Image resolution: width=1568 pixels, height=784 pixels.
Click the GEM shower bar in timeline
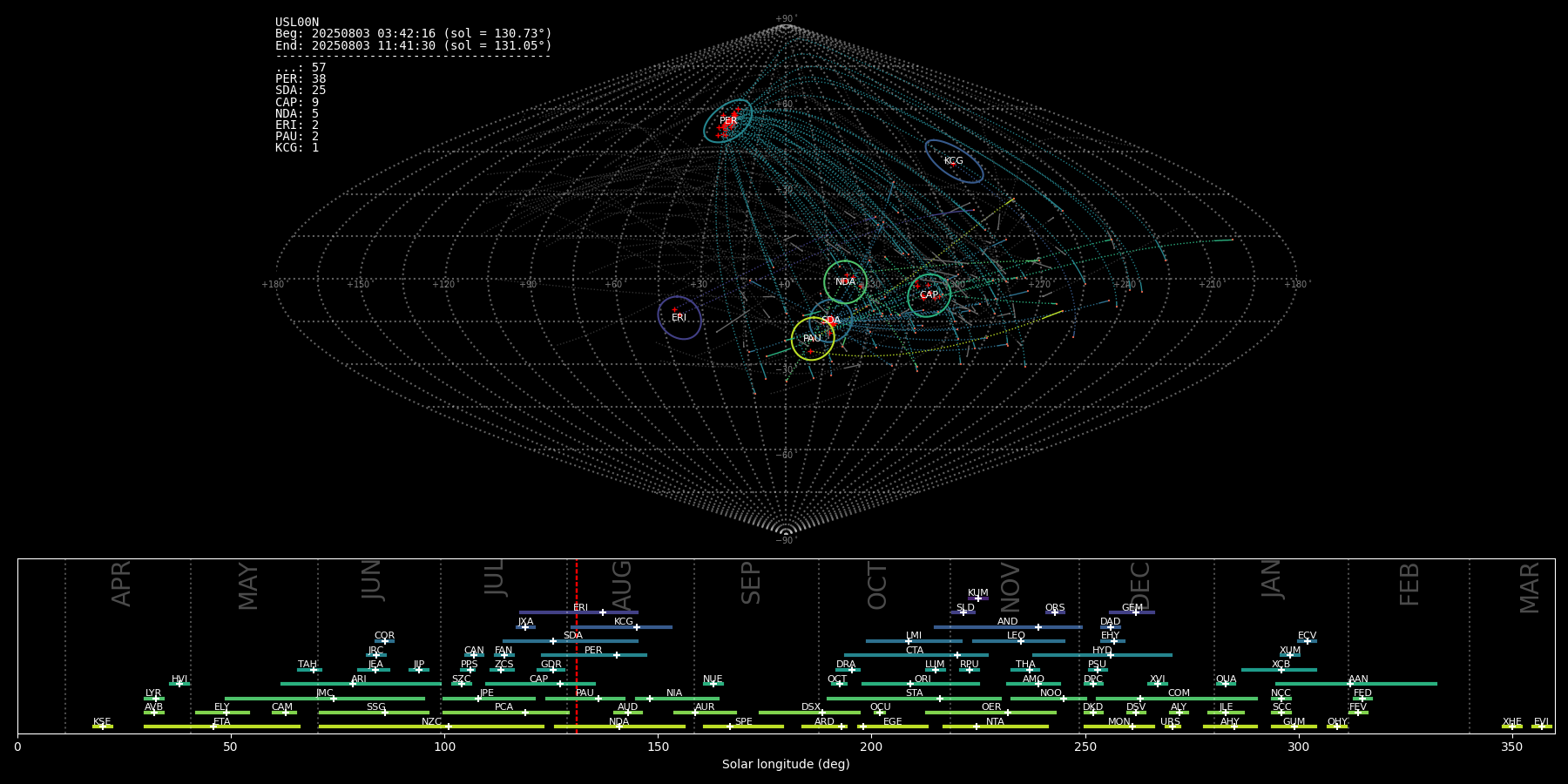(x=1132, y=612)
